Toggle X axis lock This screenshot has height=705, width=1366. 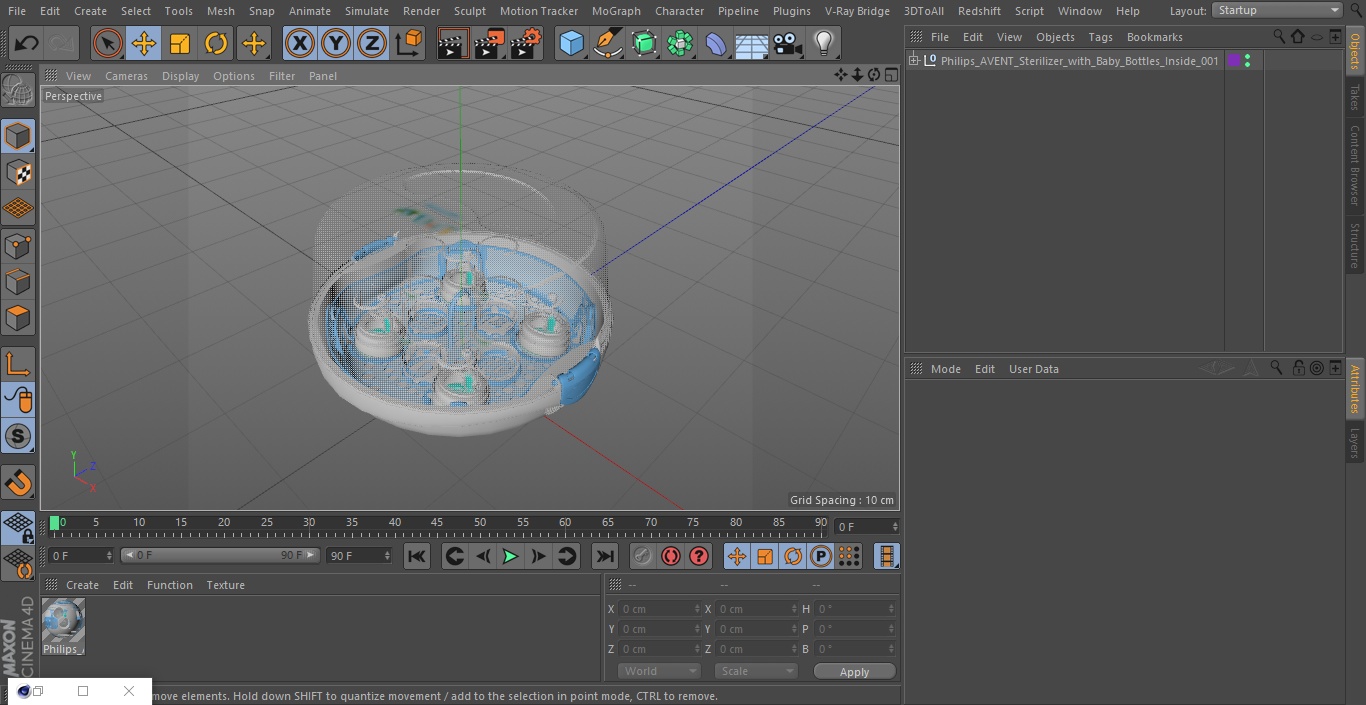point(300,43)
